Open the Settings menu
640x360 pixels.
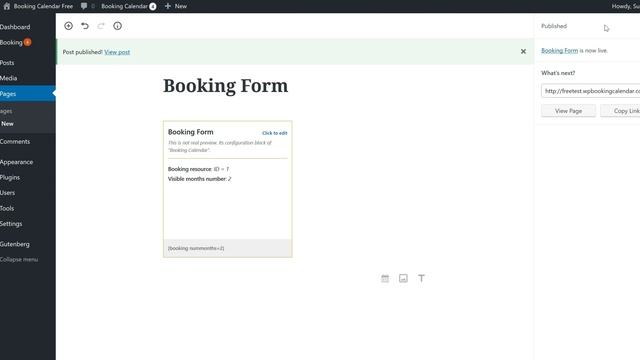point(11,224)
